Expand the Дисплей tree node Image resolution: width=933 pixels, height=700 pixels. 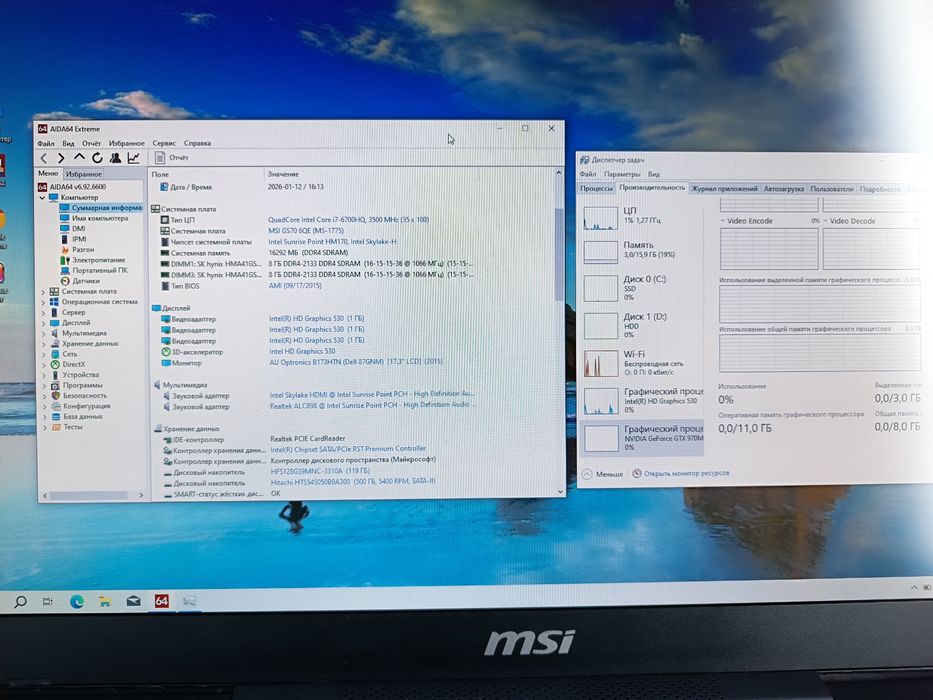43,323
